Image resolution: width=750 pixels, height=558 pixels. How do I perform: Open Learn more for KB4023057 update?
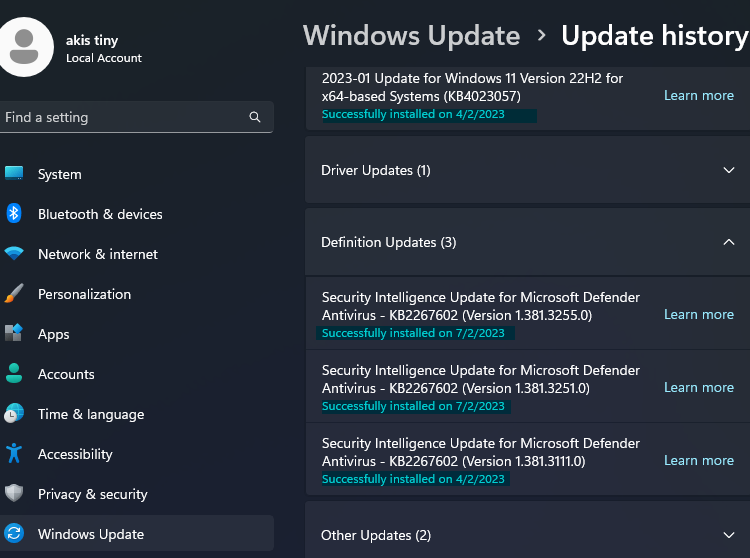tap(699, 96)
